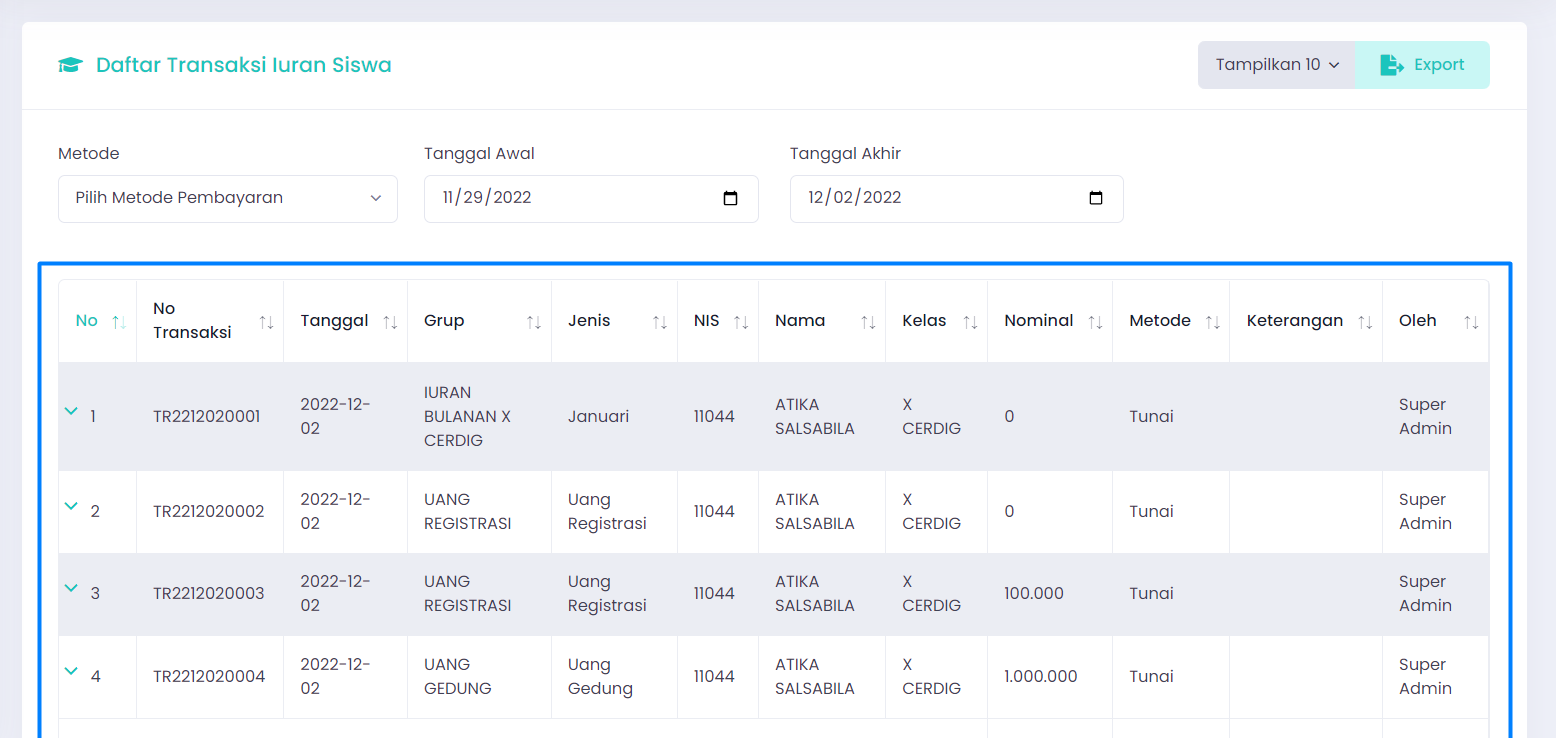Sort by the Nominal column sort icon

(1095, 322)
